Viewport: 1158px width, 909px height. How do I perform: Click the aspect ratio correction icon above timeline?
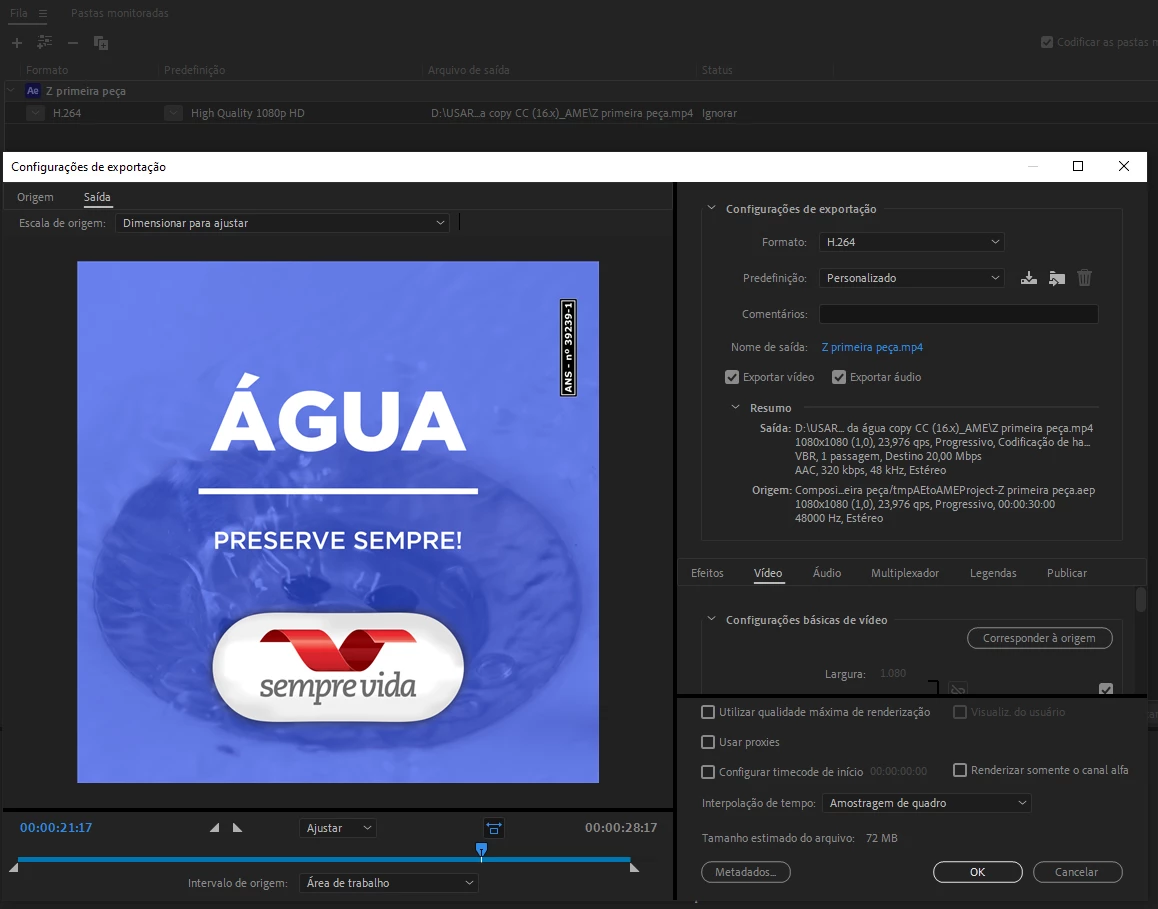tap(494, 829)
